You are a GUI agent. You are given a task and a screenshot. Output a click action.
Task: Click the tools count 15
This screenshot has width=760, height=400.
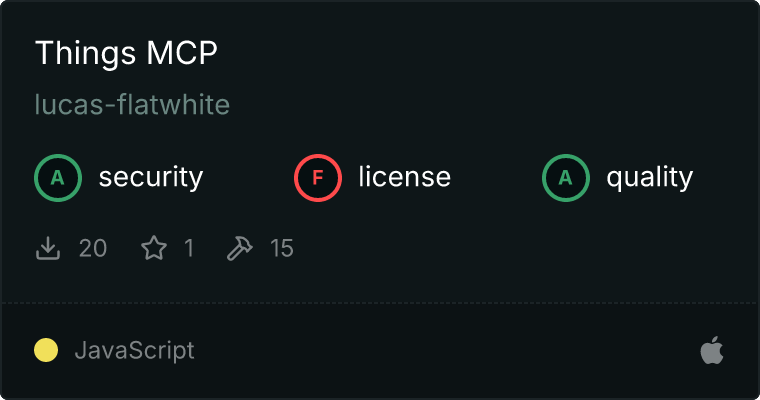pos(282,248)
